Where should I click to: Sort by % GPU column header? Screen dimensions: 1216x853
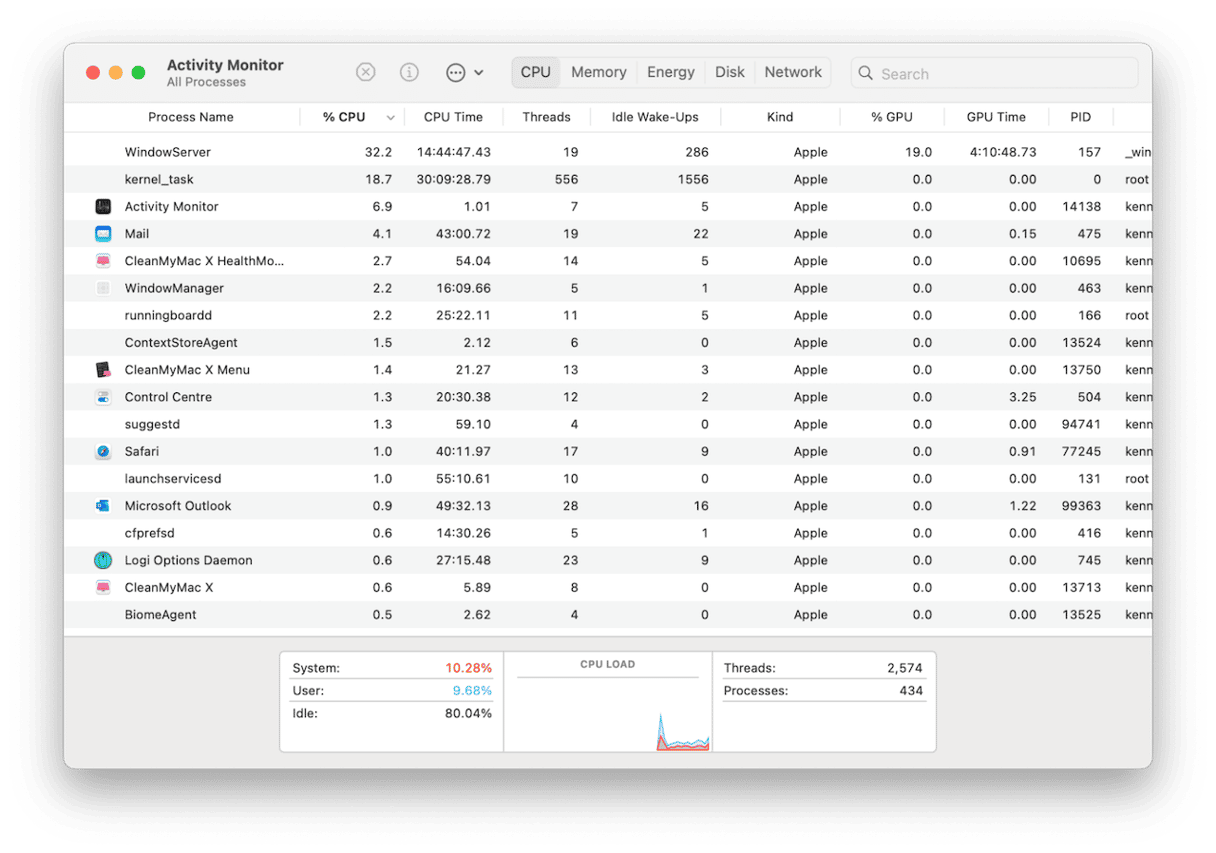892,117
